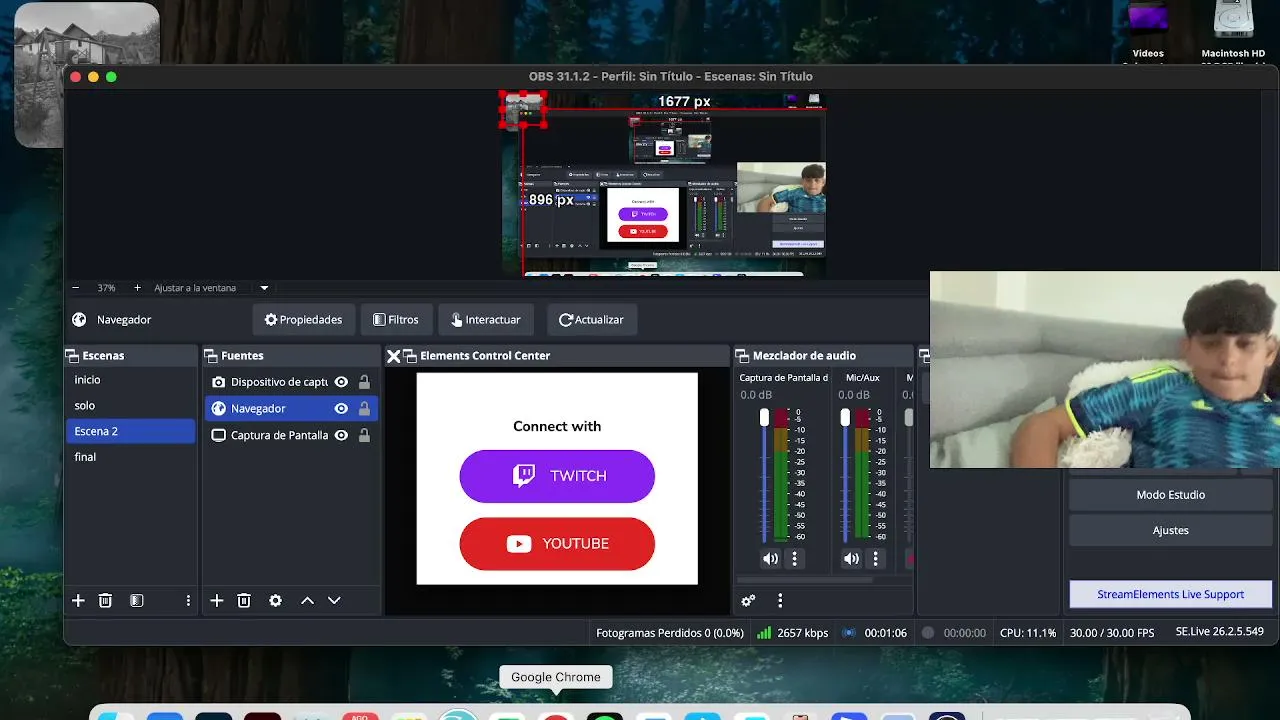This screenshot has width=1280, height=720.
Task: Click the audio mixer horizontal scrollbar
Action: 805,579
